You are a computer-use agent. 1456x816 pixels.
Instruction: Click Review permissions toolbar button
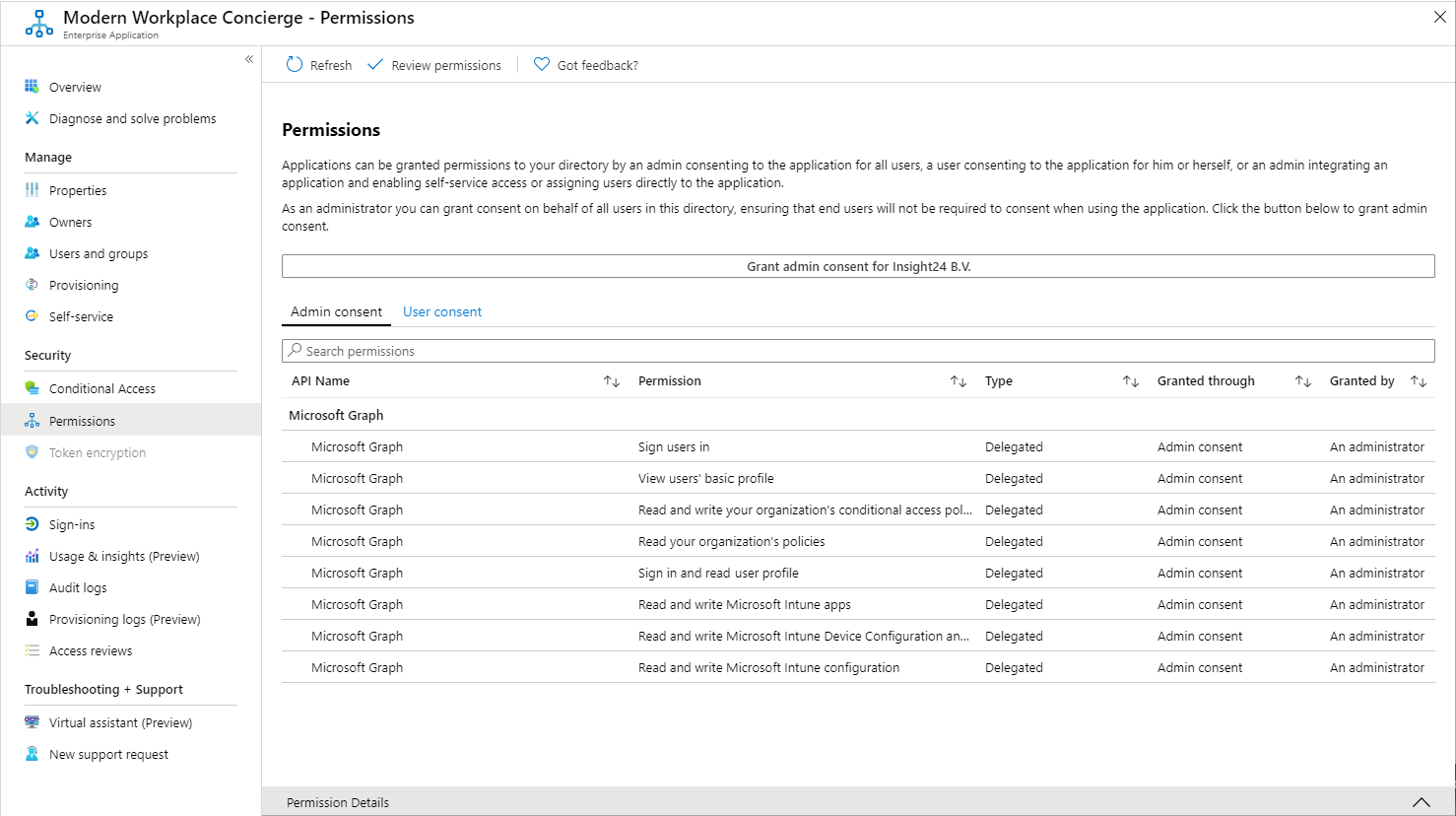434,65
